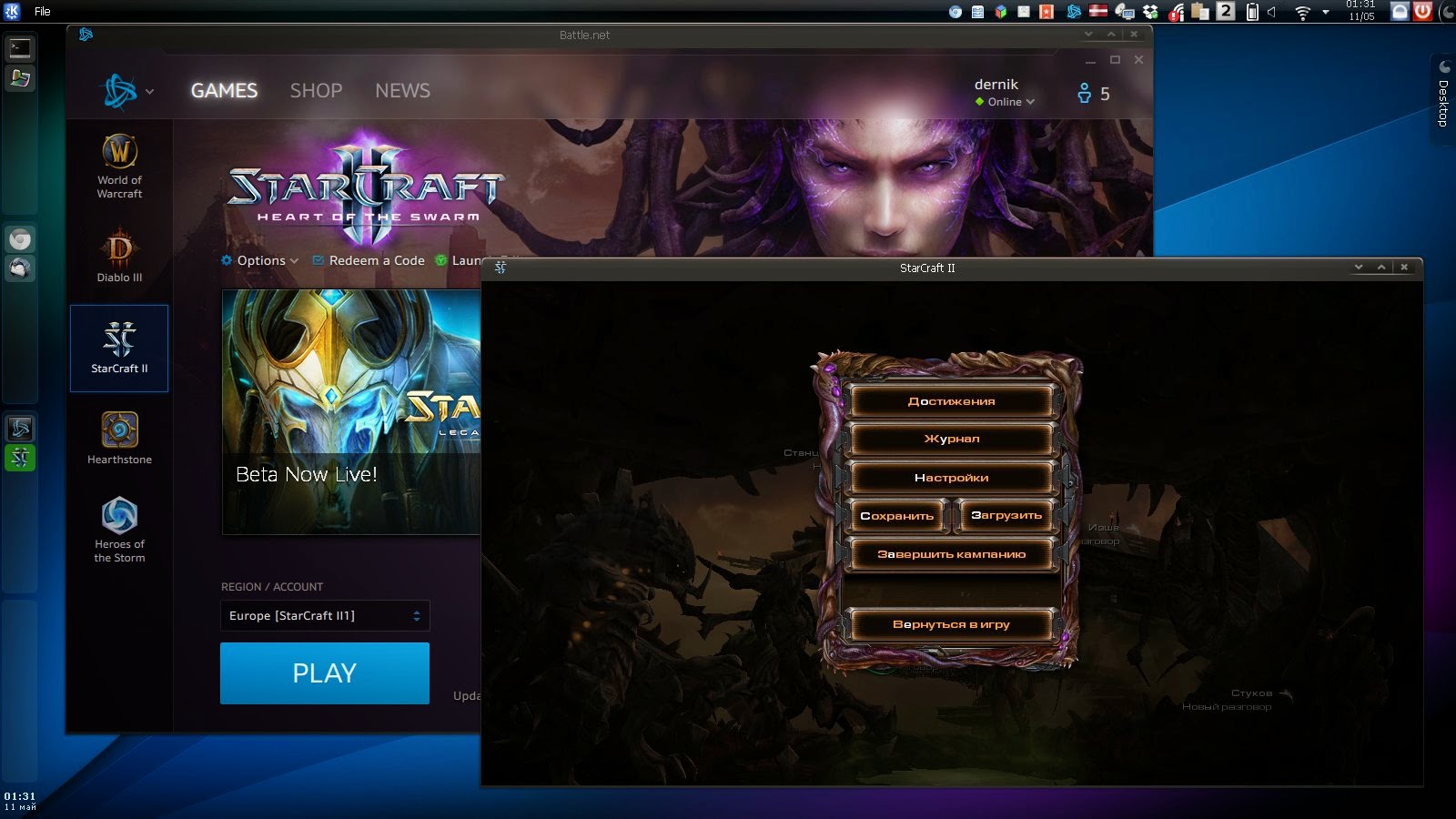Open the File menu in top panel
The height and width of the screenshot is (819, 1456).
(x=43, y=12)
